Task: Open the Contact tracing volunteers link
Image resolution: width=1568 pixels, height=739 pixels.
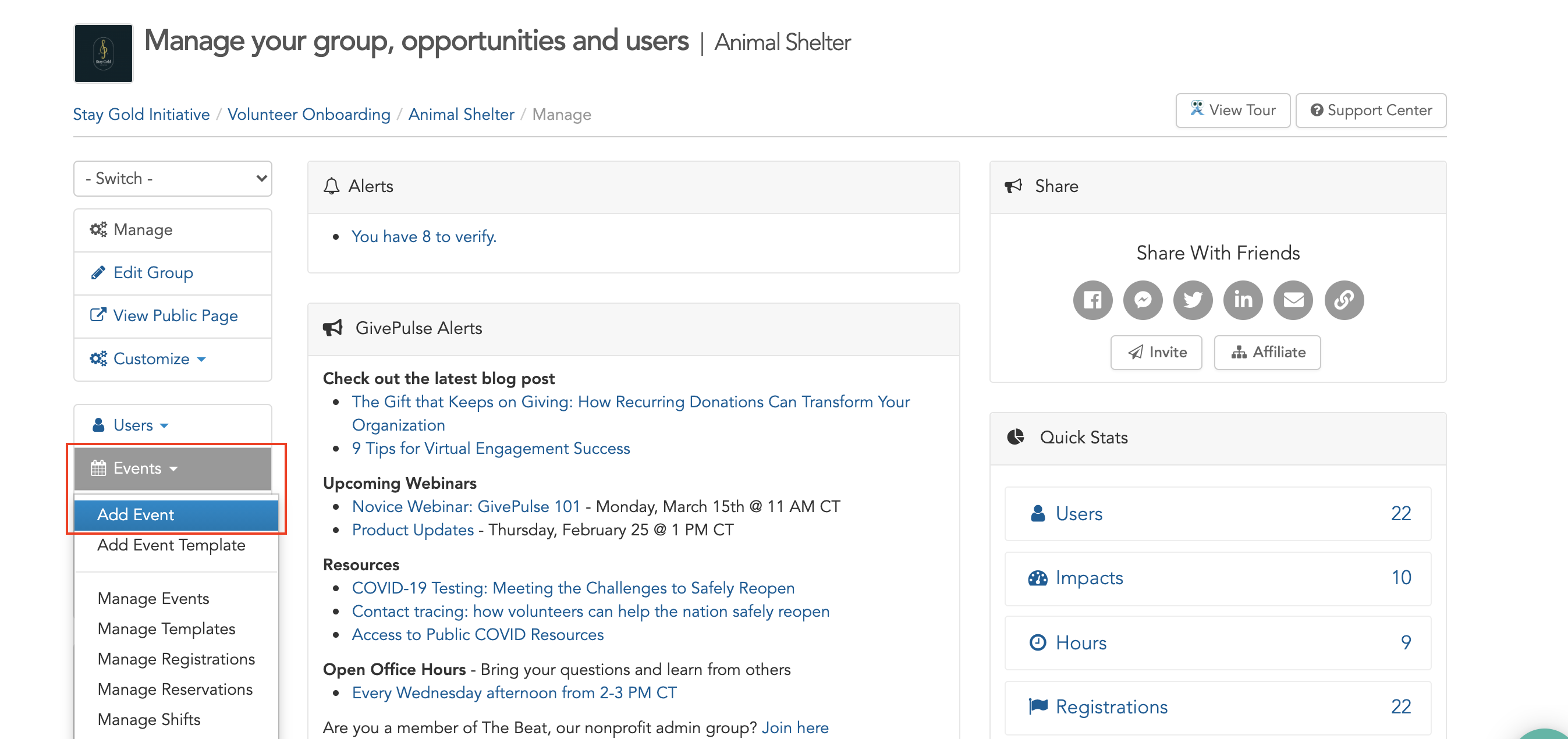Action: tap(590, 611)
